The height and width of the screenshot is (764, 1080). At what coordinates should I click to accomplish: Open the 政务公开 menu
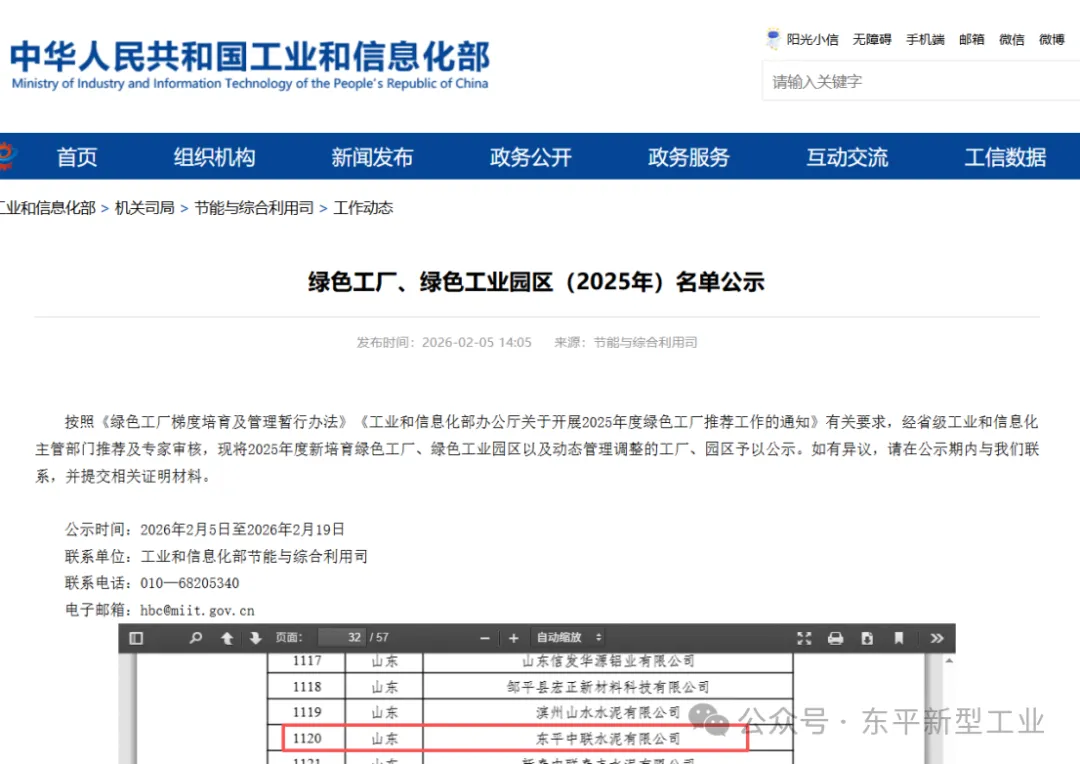click(x=530, y=157)
